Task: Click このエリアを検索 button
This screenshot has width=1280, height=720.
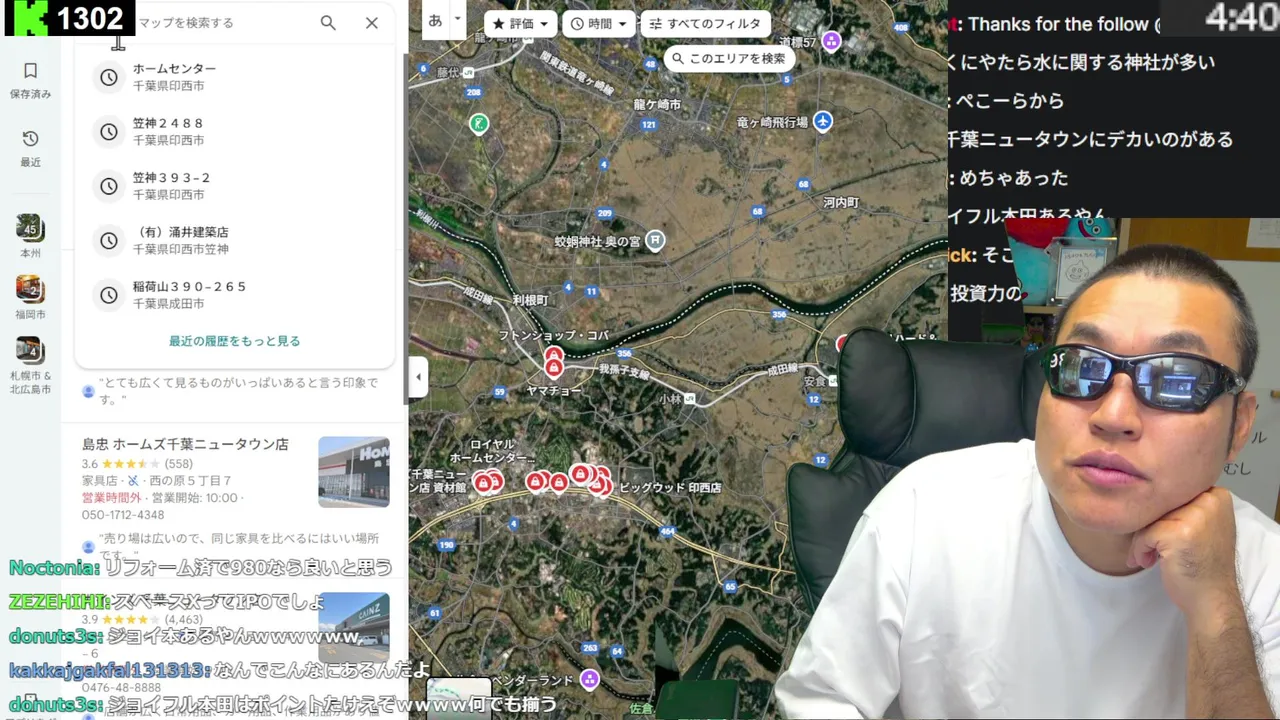Action: 728,58
